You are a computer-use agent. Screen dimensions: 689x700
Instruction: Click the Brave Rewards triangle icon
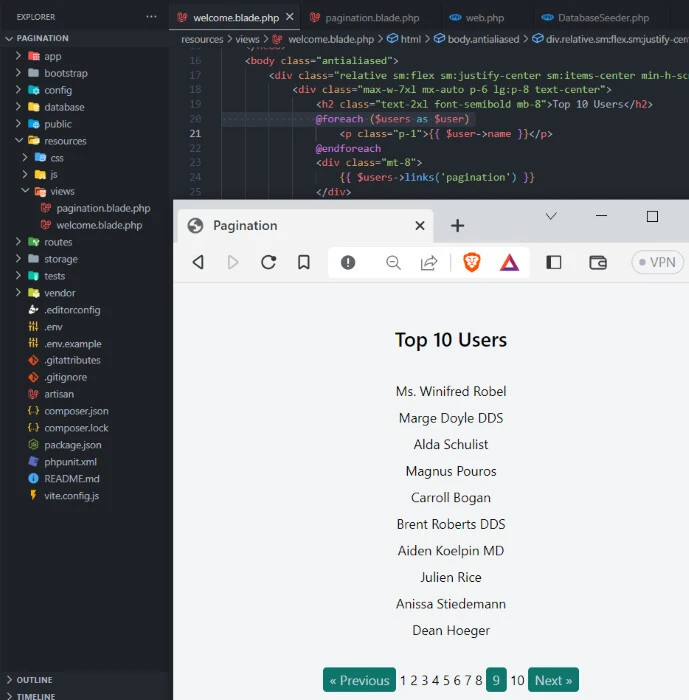click(x=509, y=262)
